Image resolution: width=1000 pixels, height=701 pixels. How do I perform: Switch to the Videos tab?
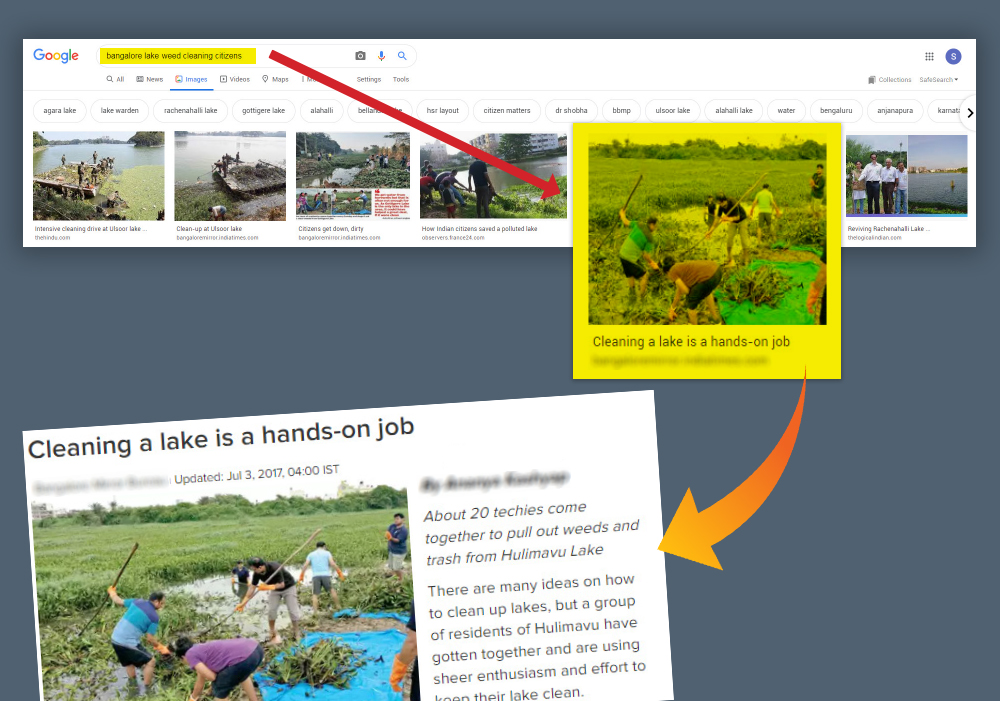click(x=235, y=79)
